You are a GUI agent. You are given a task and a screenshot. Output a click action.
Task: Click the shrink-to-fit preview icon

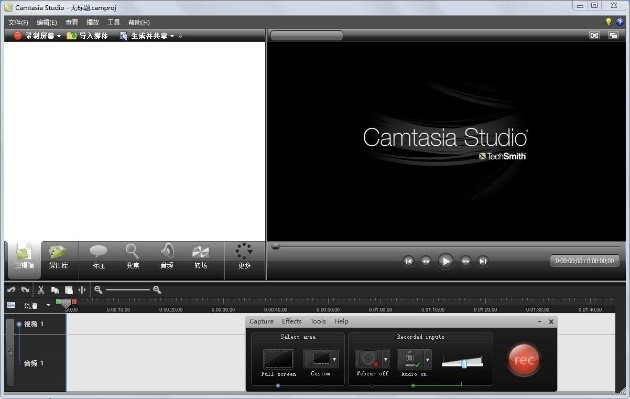click(594, 35)
